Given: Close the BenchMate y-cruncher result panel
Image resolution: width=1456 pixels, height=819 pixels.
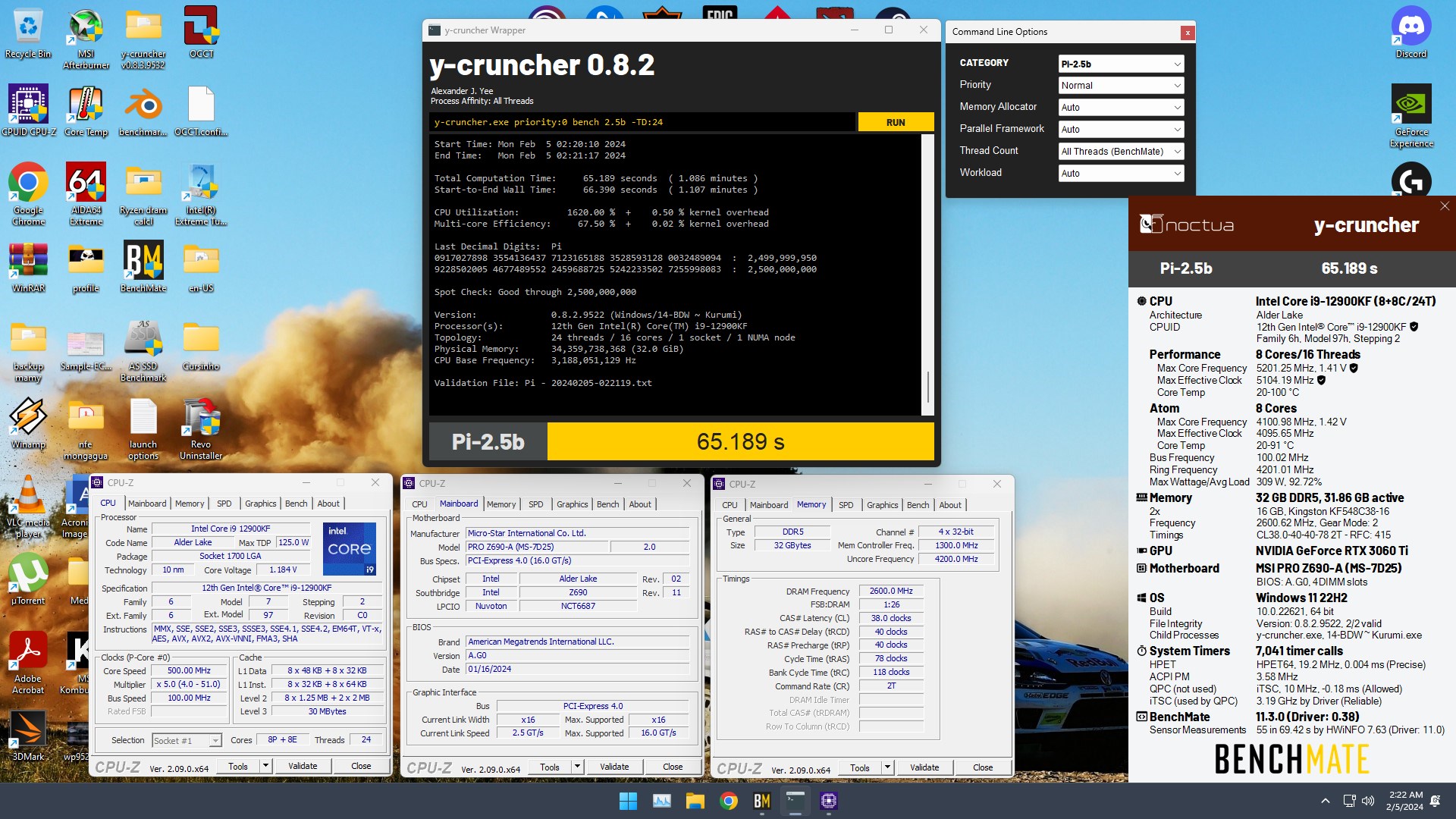Looking at the screenshot, I should (1445, 206).
